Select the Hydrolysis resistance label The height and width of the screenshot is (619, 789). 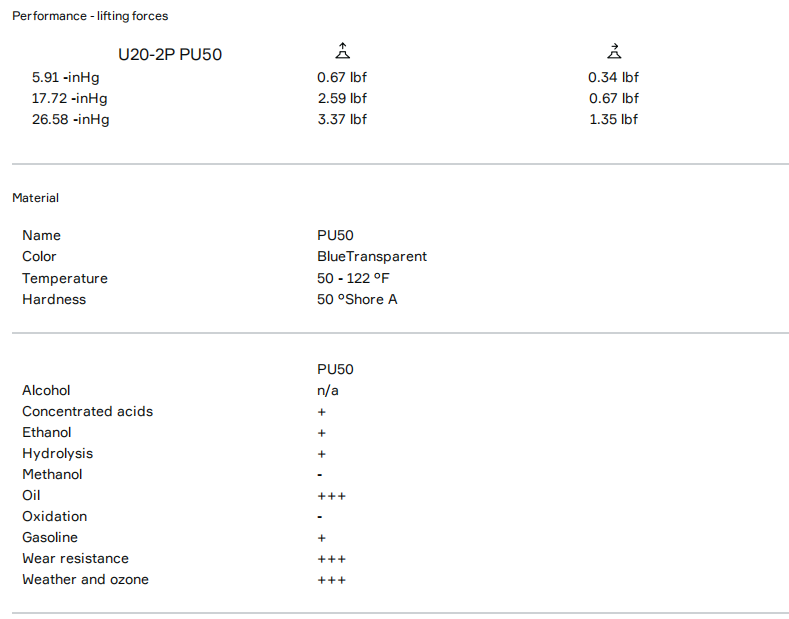[x=57, y=453]
